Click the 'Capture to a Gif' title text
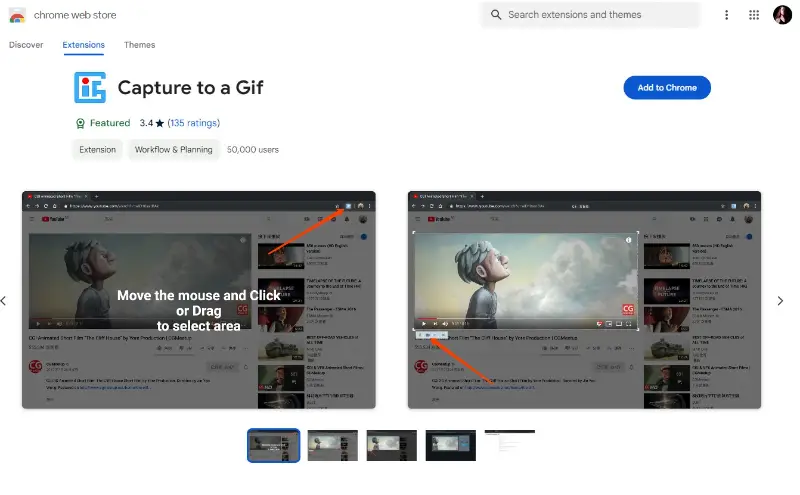800x495 pixels. (190, 88)
